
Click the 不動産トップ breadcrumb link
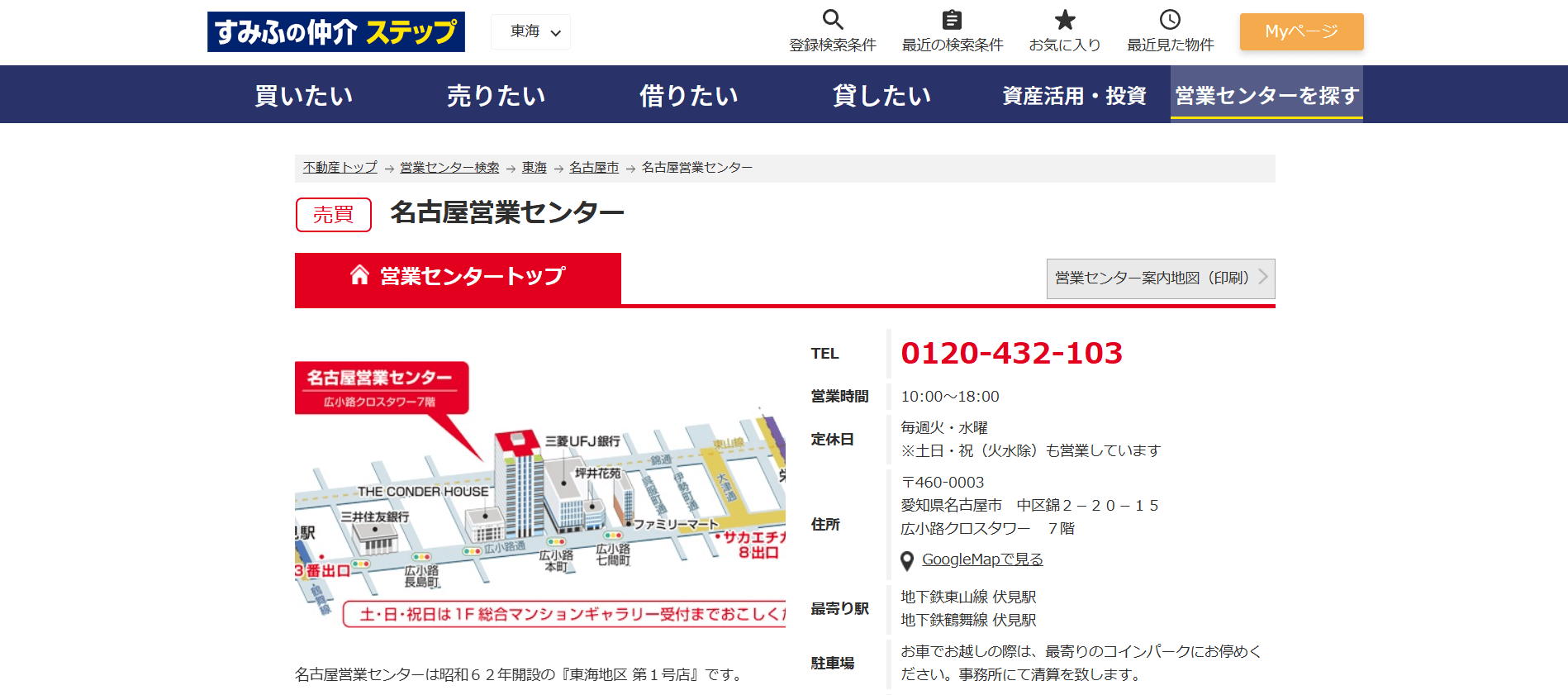[340, 168]
